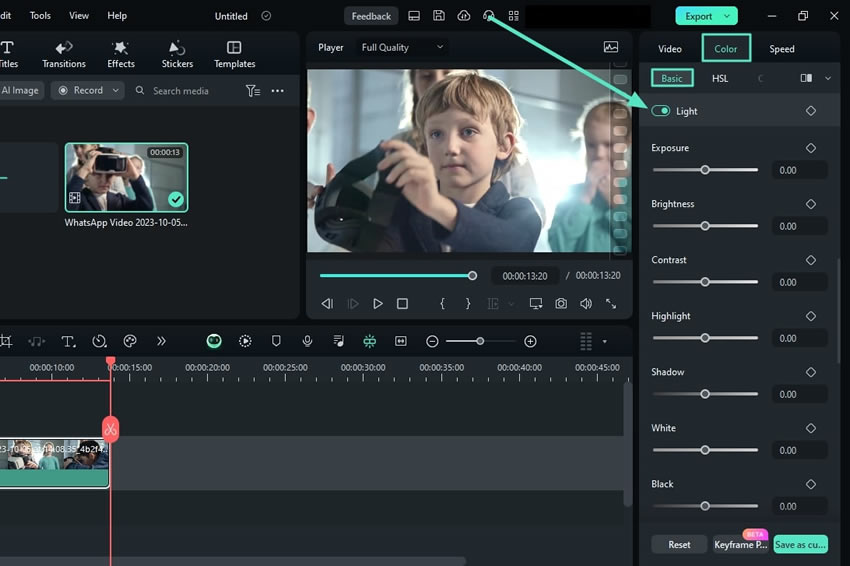Click the AI Image button

pos(21,91)
